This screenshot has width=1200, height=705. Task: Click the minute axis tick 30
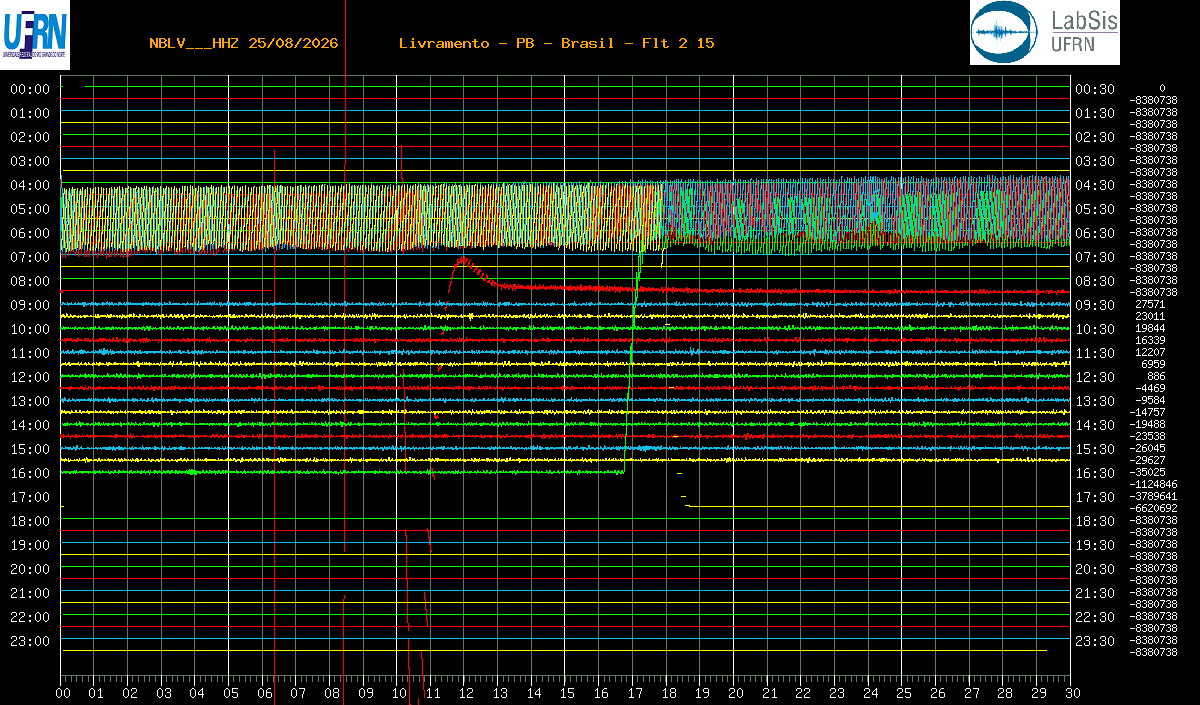[1072, 693]
